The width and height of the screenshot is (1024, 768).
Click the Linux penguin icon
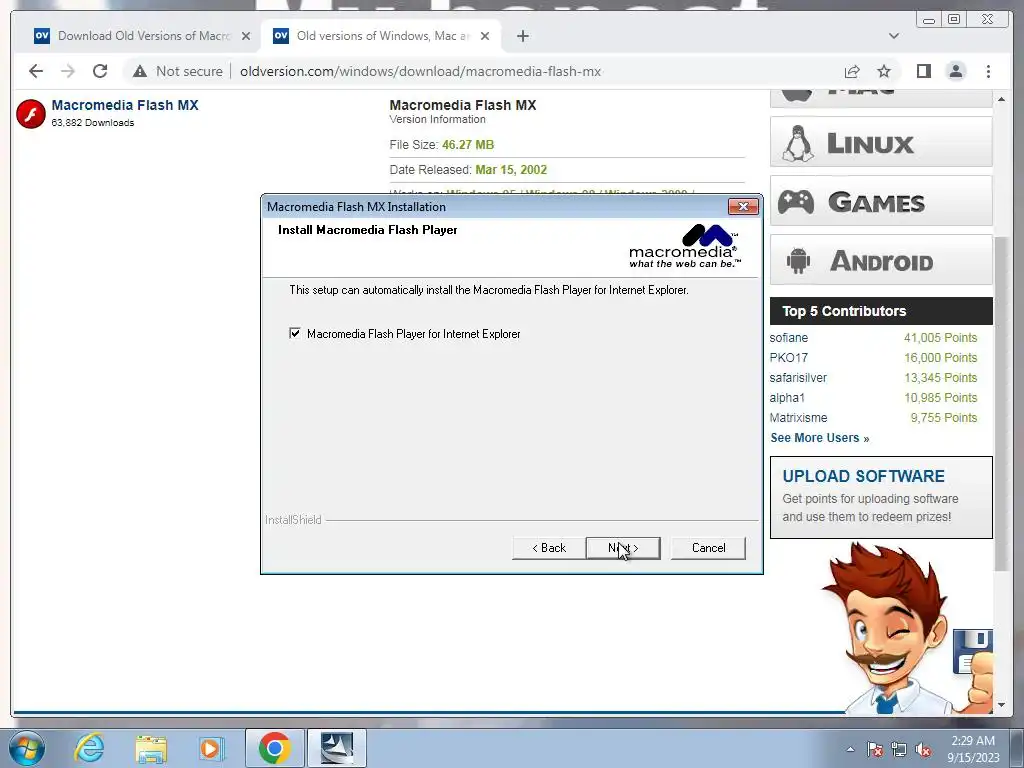tap(797, 143)
